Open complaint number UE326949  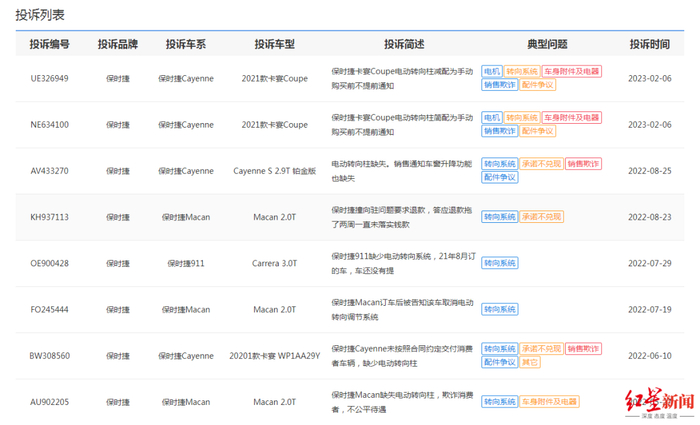(x=50, y=79)
